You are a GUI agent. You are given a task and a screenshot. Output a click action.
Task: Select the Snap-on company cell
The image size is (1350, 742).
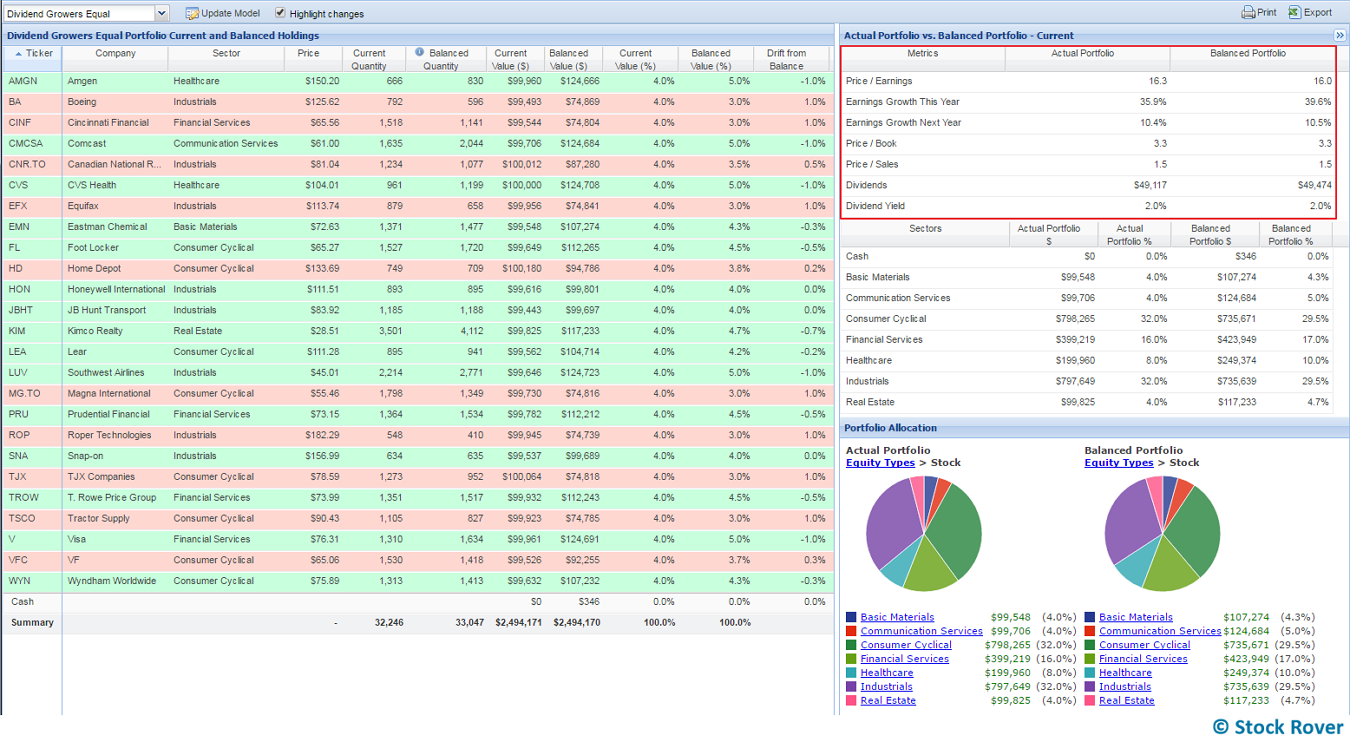115,456
